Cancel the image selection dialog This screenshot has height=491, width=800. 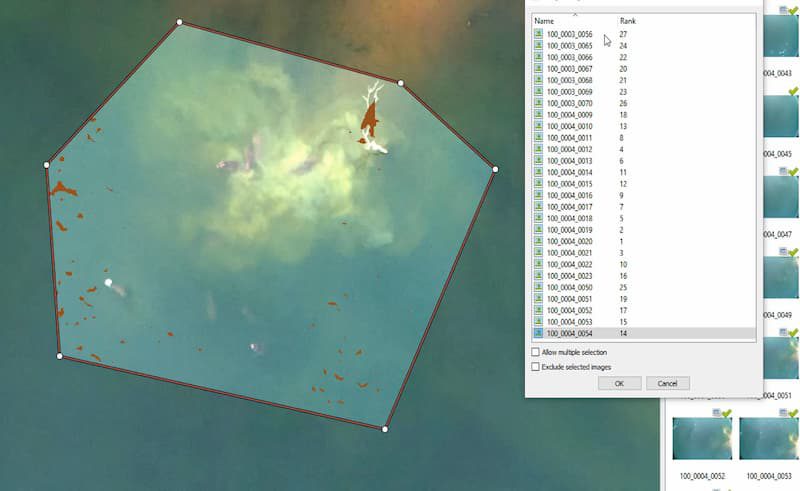pos(667,384)
